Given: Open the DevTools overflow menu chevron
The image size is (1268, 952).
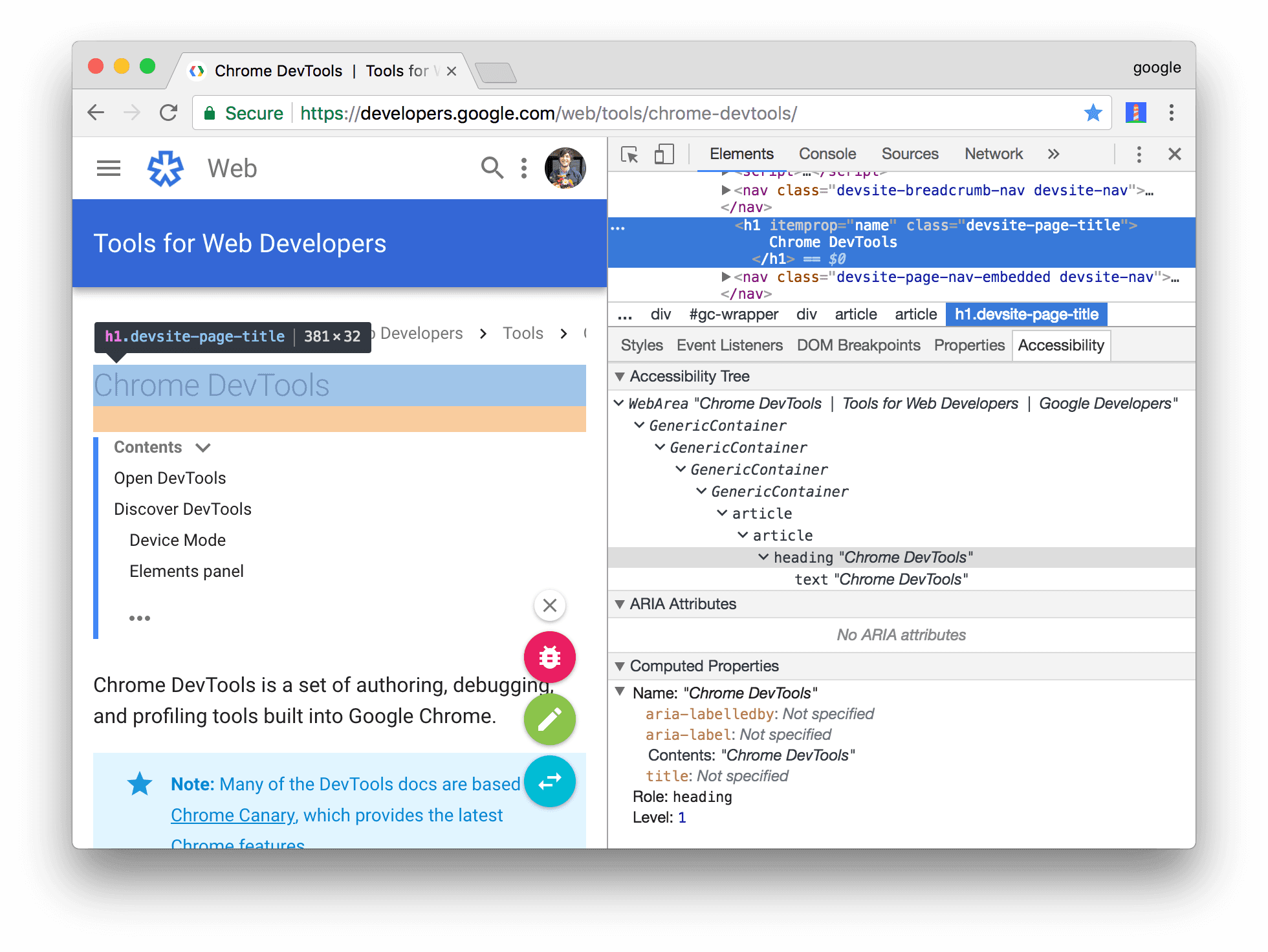Looking at the screenshot, I should pos(1053,154).
